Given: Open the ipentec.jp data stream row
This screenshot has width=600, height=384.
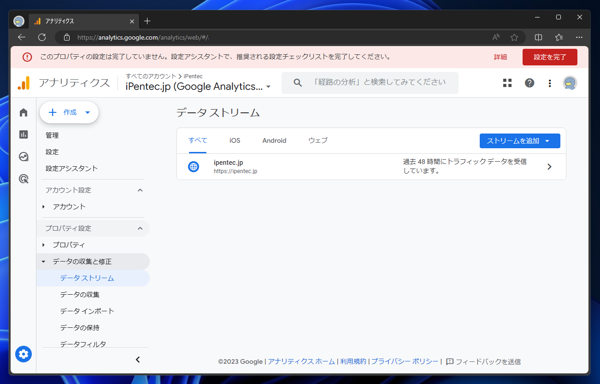Looking at the screenshot, I should click(x=371, y=167).
